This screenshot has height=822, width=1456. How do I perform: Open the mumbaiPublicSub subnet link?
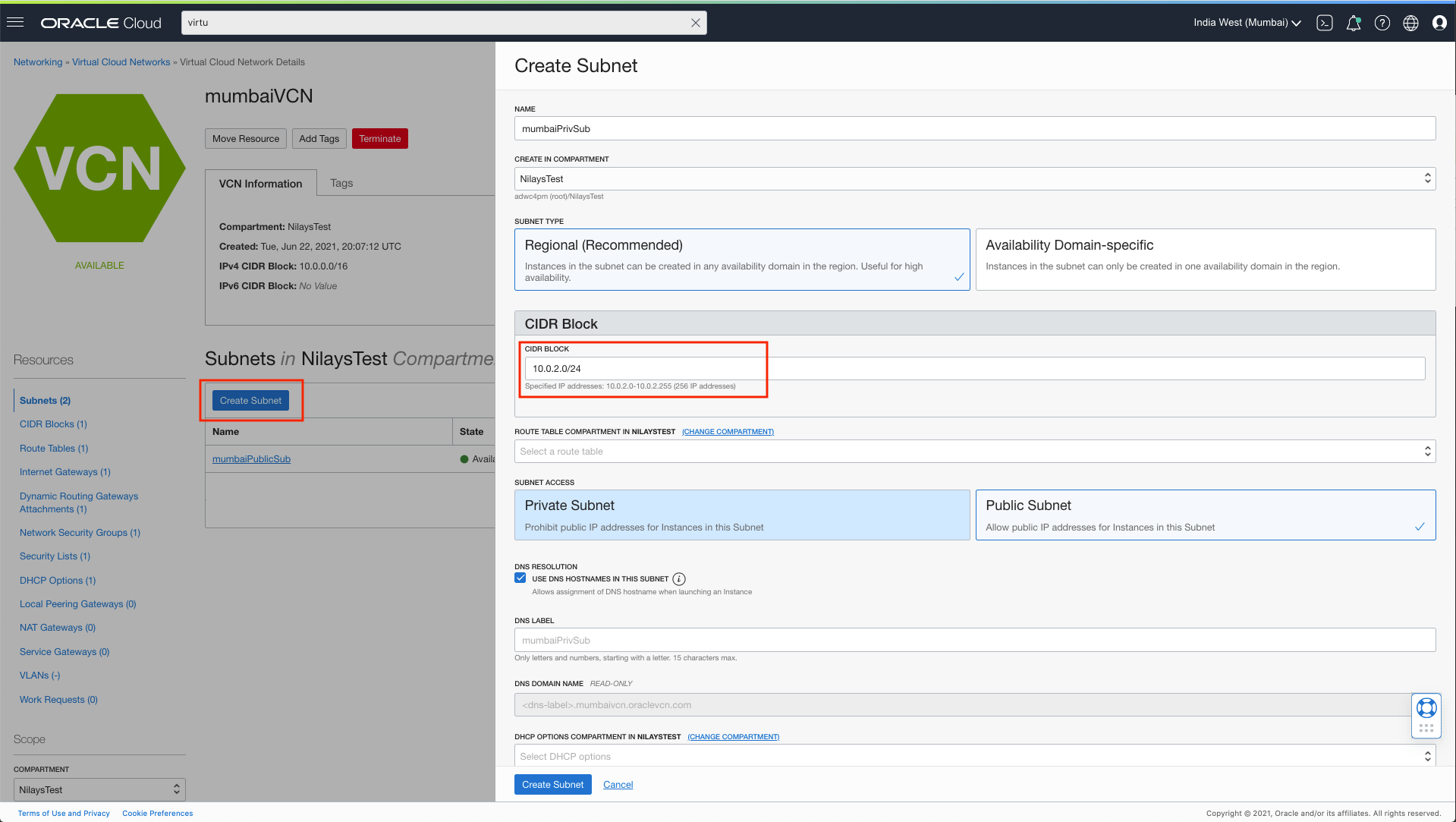click(251, 458)
